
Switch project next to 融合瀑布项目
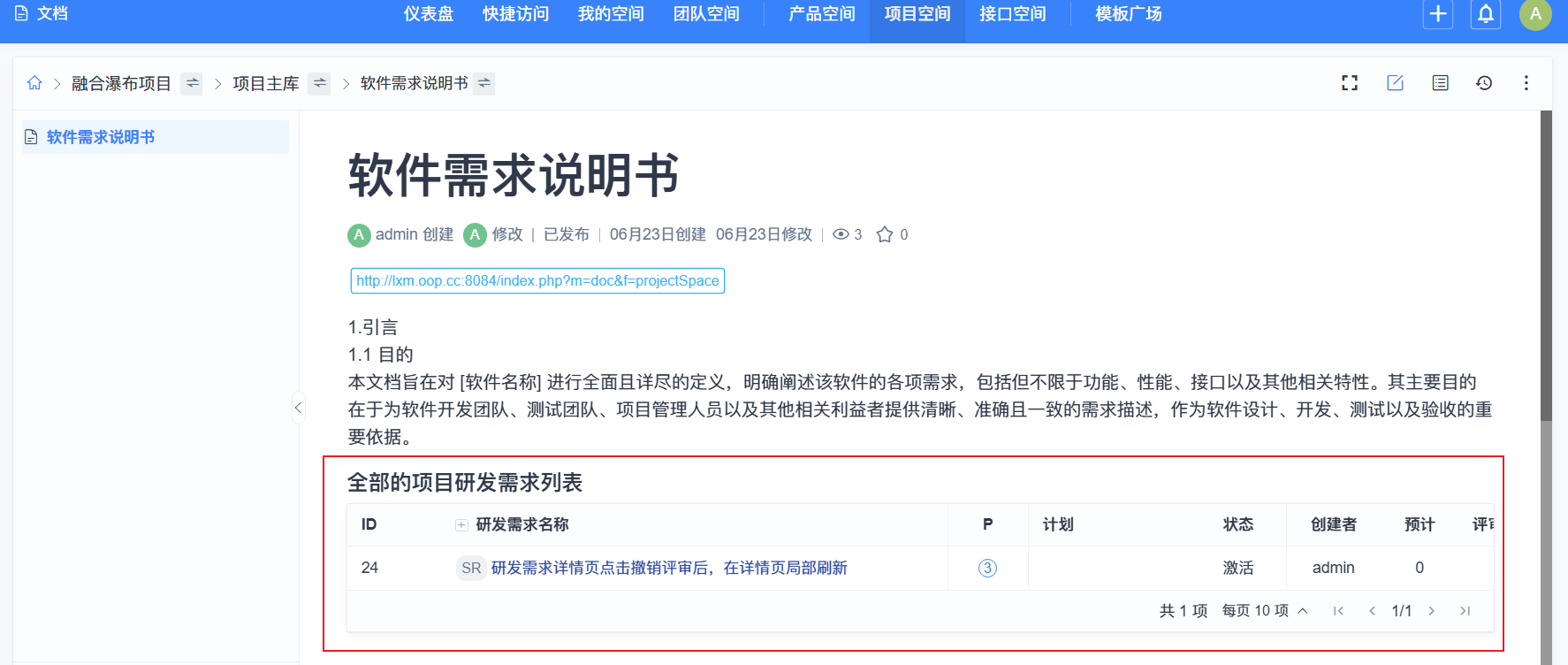click(x=192, y=83)
